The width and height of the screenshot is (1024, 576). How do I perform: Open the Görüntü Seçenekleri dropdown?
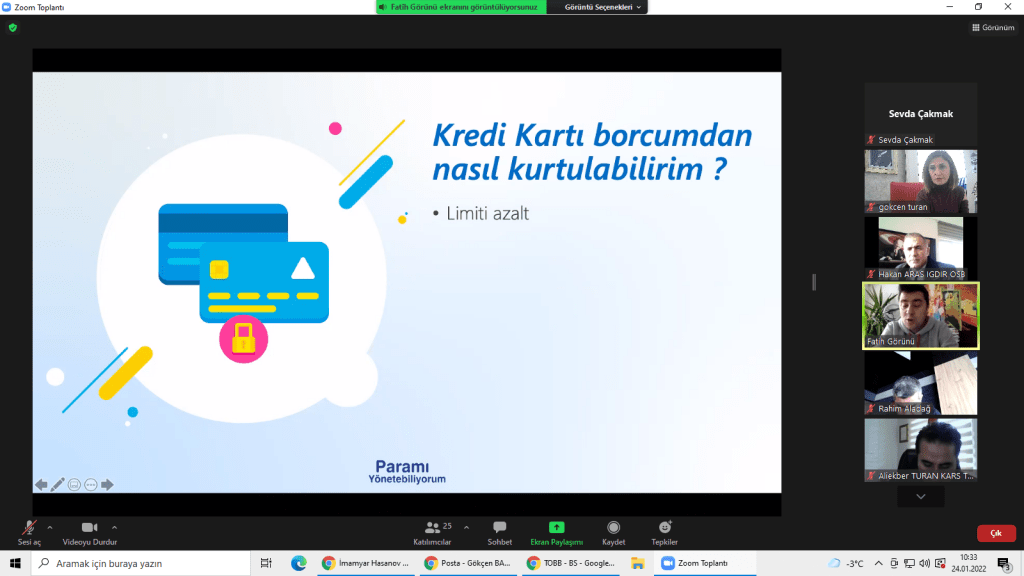604,7
